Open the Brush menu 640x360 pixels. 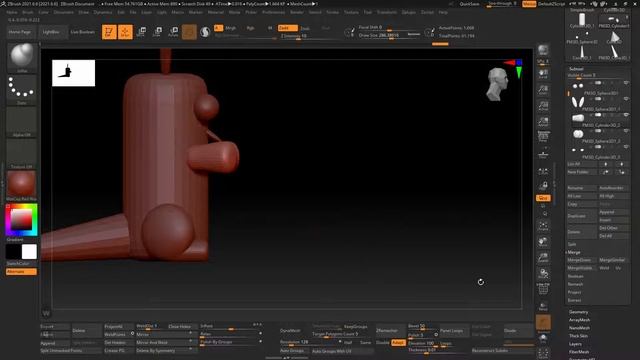[28, 12]
